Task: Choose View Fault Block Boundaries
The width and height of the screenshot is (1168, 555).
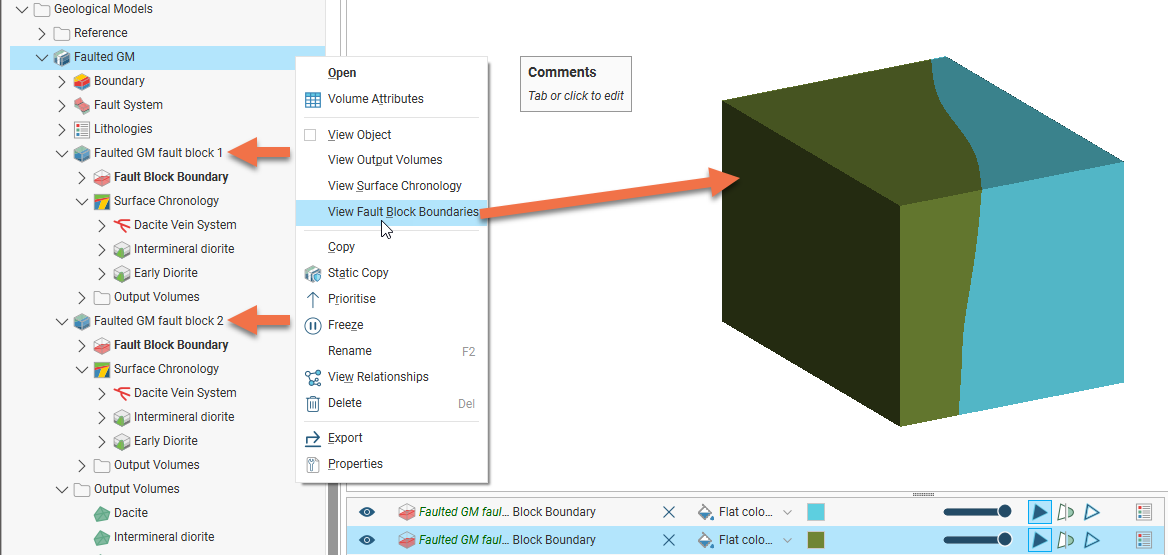Action: 402,212
